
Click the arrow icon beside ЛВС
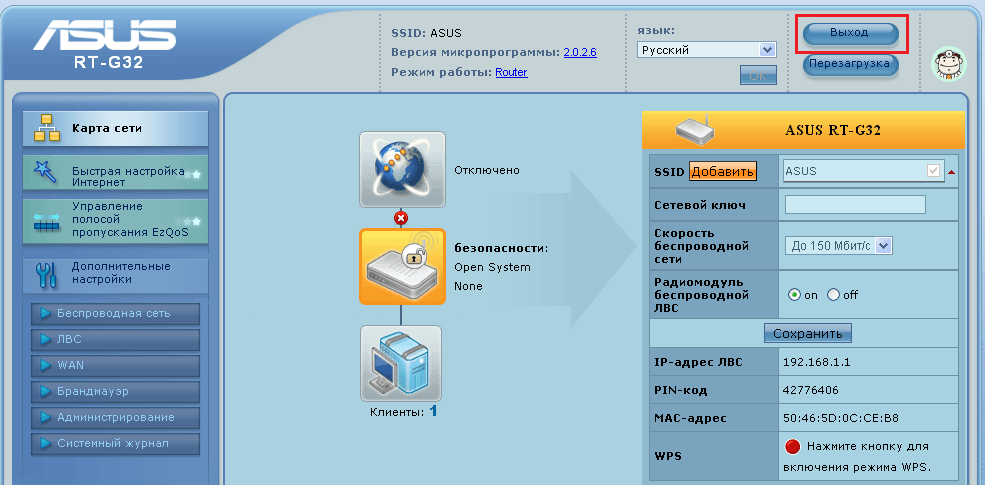click(45, 339)
